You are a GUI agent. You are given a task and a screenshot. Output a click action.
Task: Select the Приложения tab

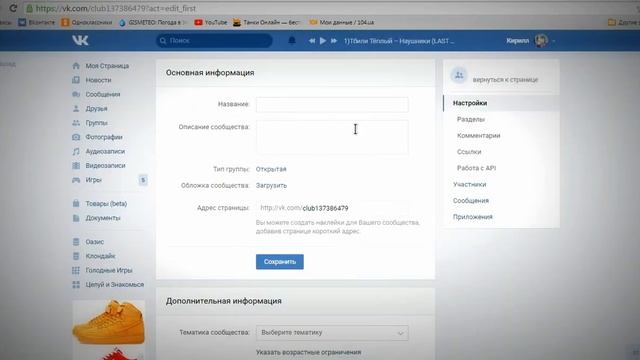pyautogui.click(x=473, y=217)
